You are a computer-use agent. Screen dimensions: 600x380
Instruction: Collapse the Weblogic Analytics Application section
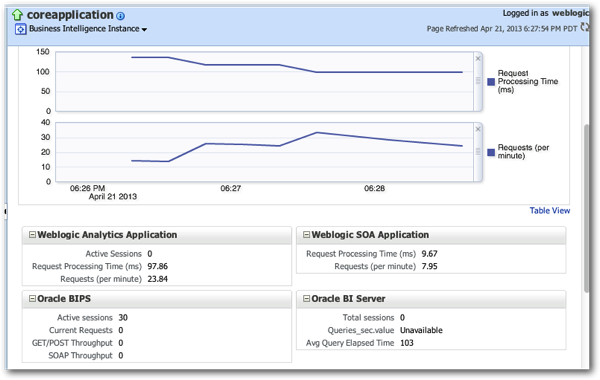pos(33,235)
